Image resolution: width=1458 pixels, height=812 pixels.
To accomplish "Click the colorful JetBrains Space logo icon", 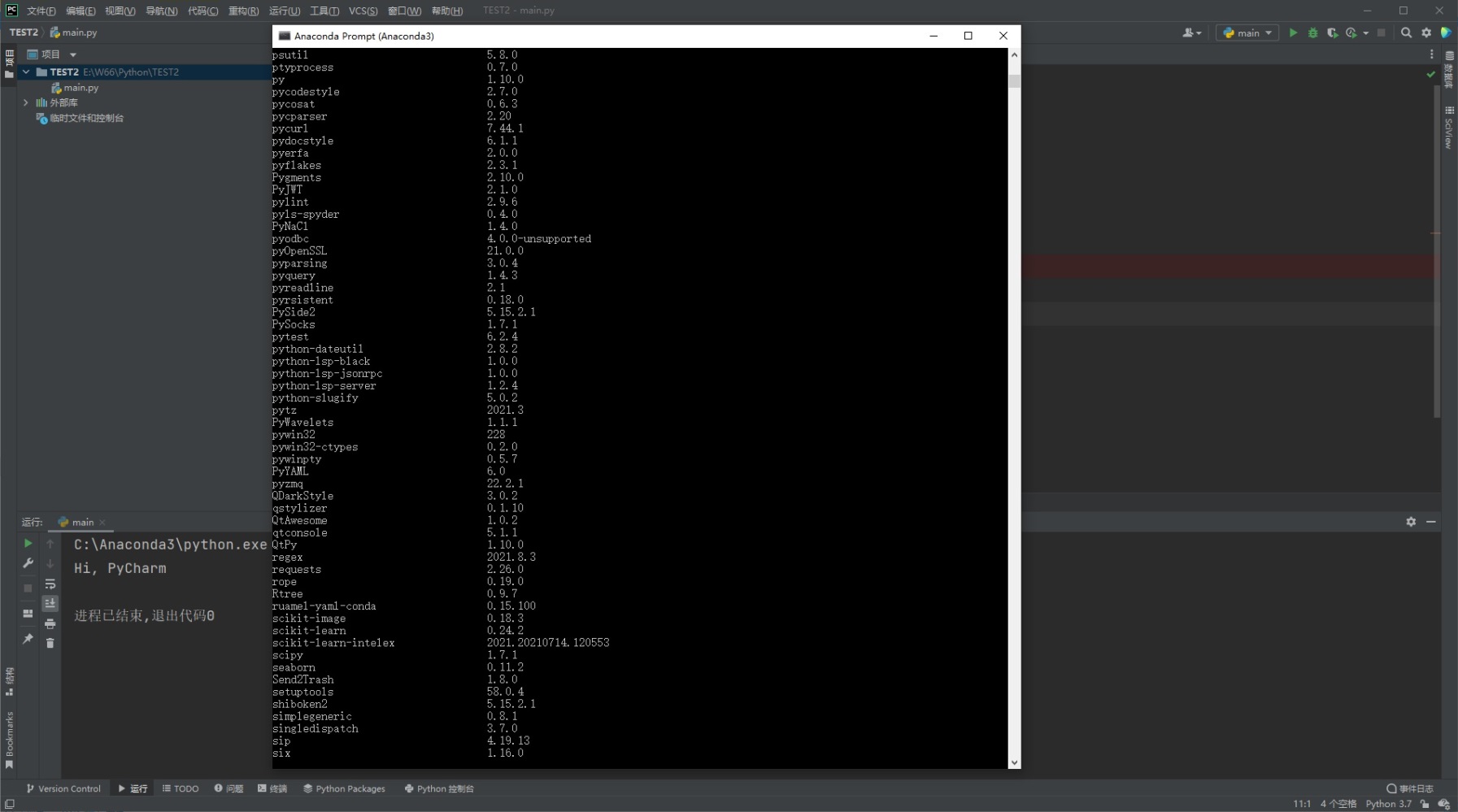I will pos(1446,33).
